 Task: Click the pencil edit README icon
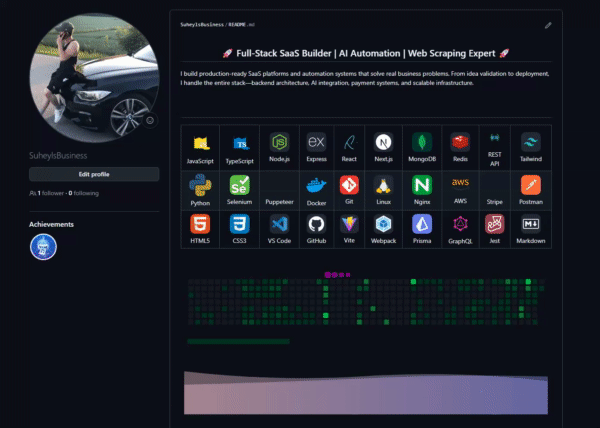pyautogui.click(x=548, y=25)
